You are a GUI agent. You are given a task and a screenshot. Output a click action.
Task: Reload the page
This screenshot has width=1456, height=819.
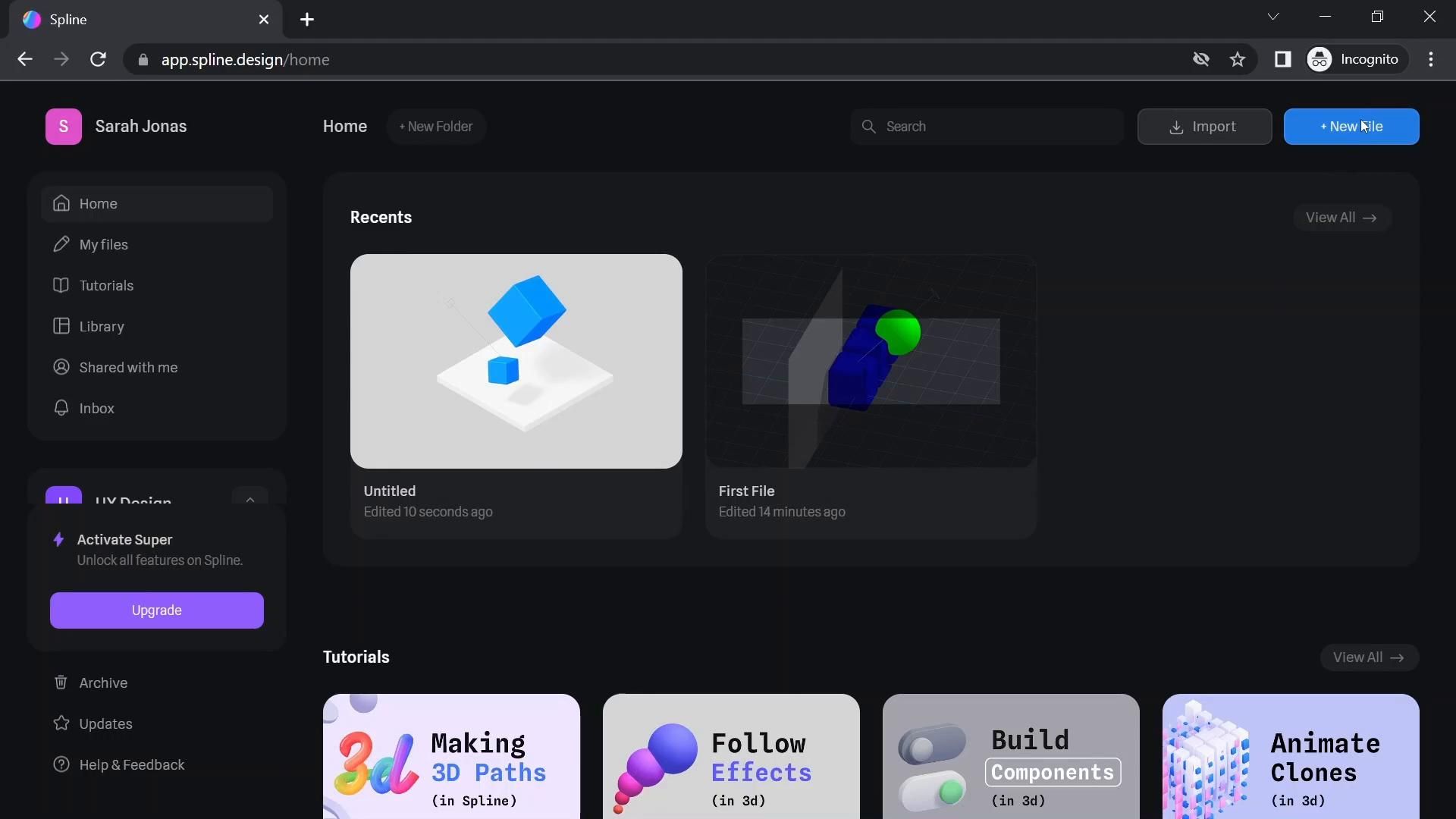click(98, 59)
